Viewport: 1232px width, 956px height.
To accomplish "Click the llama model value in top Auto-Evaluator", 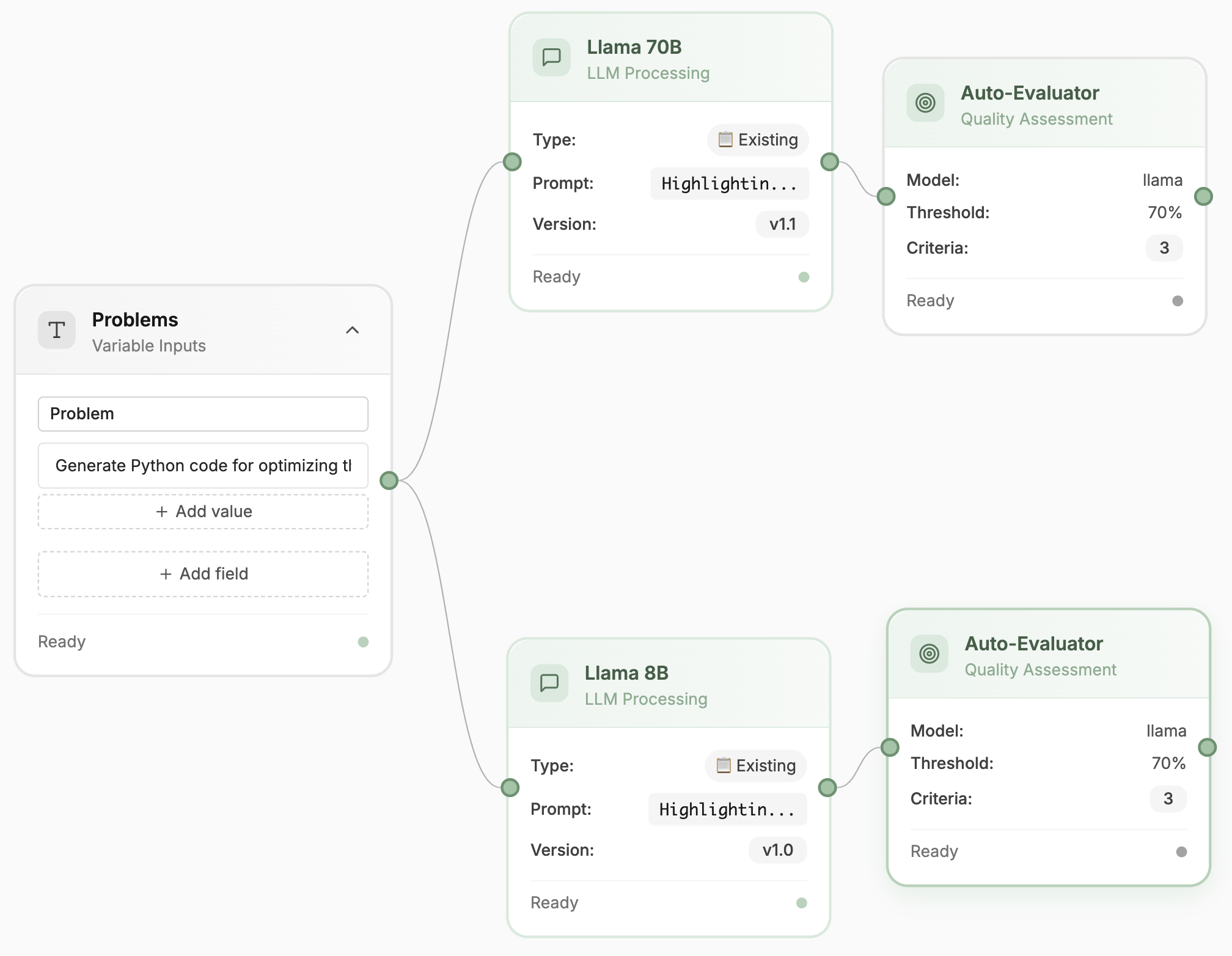I will 1162,180.
